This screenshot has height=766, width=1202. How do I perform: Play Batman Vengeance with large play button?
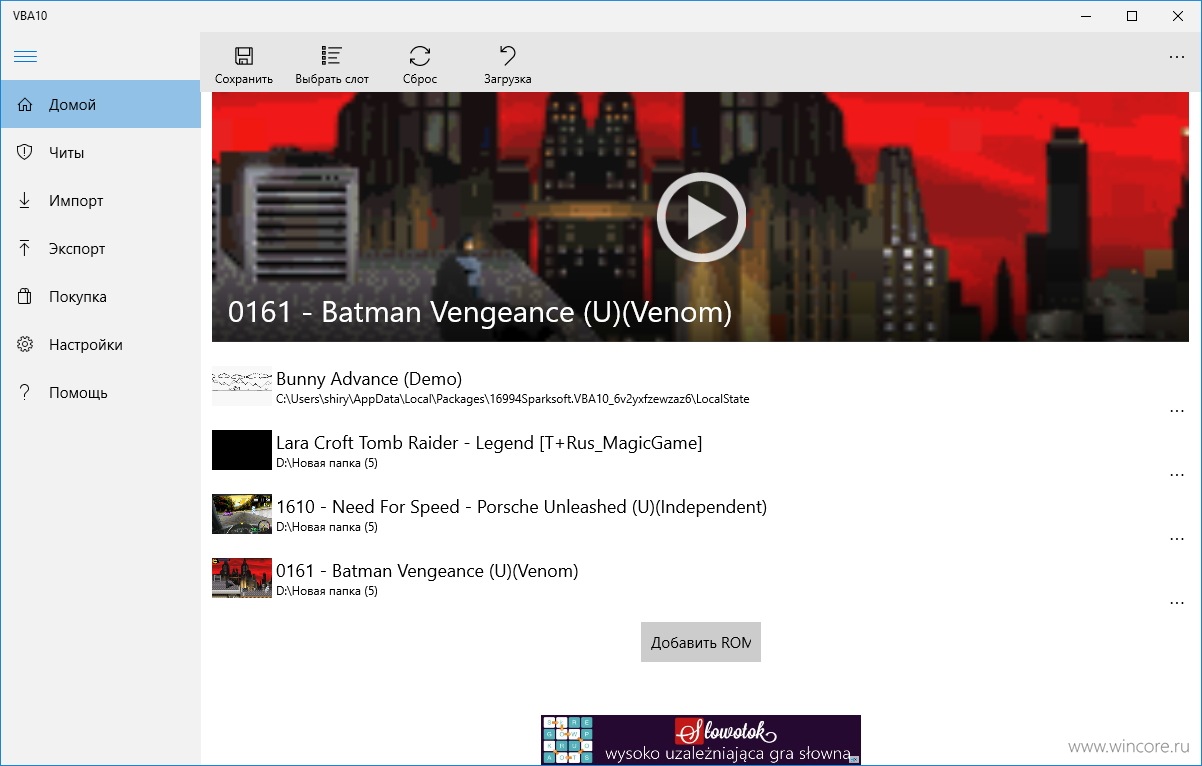[701, 217]
